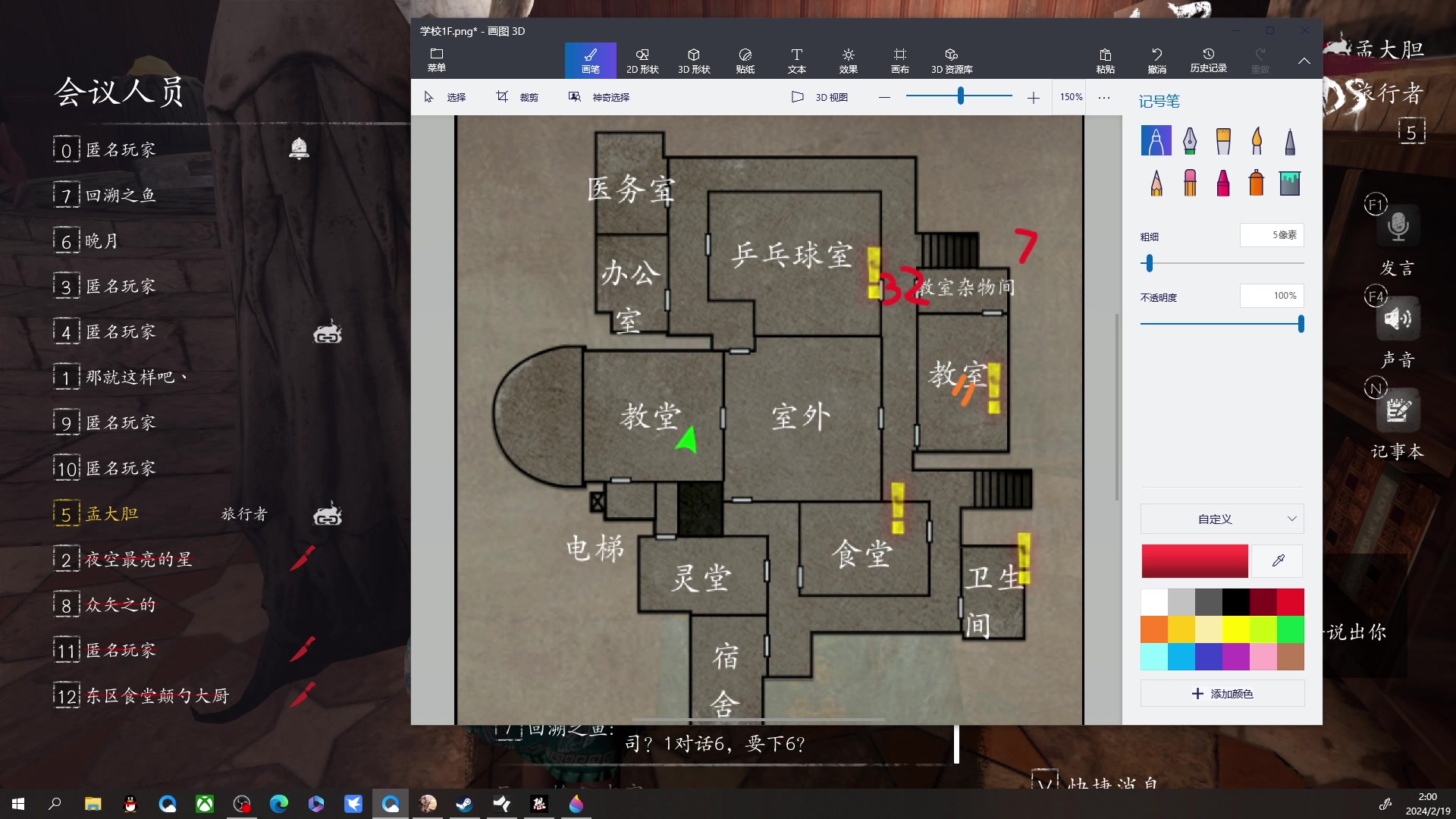Expand the 自定义 dropdown menu
Viewport: 1456px width, 819px height.
click(x=1221, y=518)
